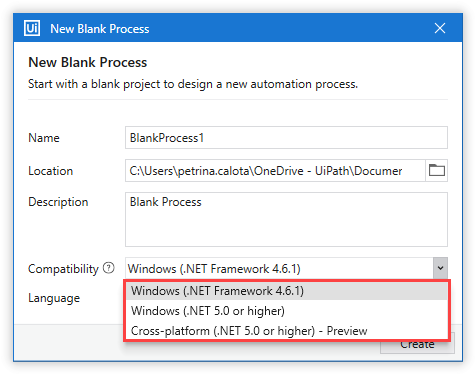Click the Name field containing BlankProcess1
This screenshot has width=476, height=375.
click(x=286, y=137)
